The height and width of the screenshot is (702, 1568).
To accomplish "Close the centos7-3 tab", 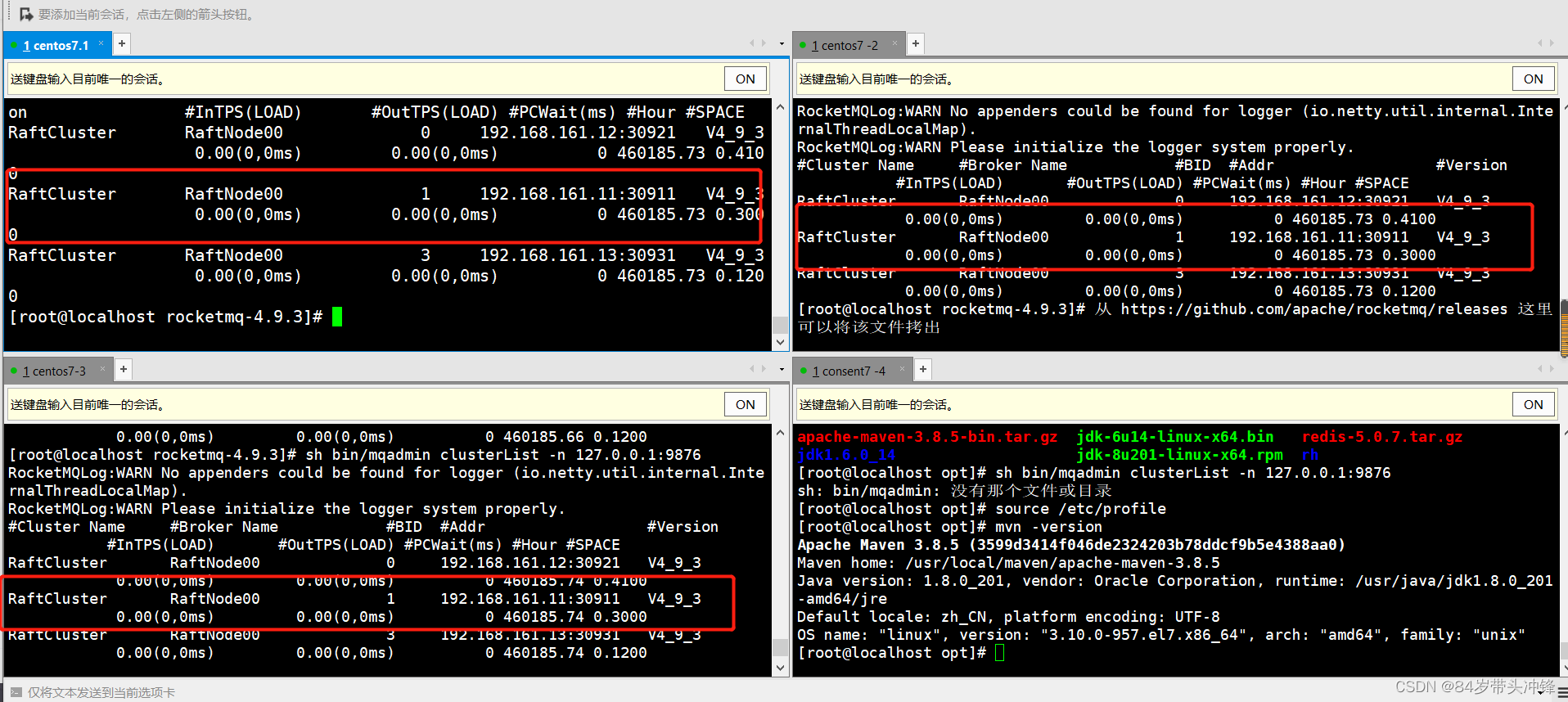I will tap(103, 369).
